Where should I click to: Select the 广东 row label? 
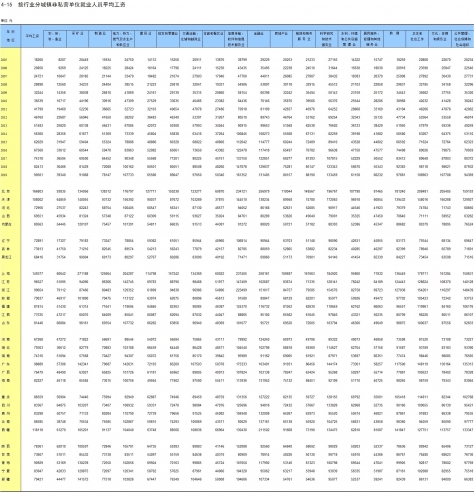6,364
